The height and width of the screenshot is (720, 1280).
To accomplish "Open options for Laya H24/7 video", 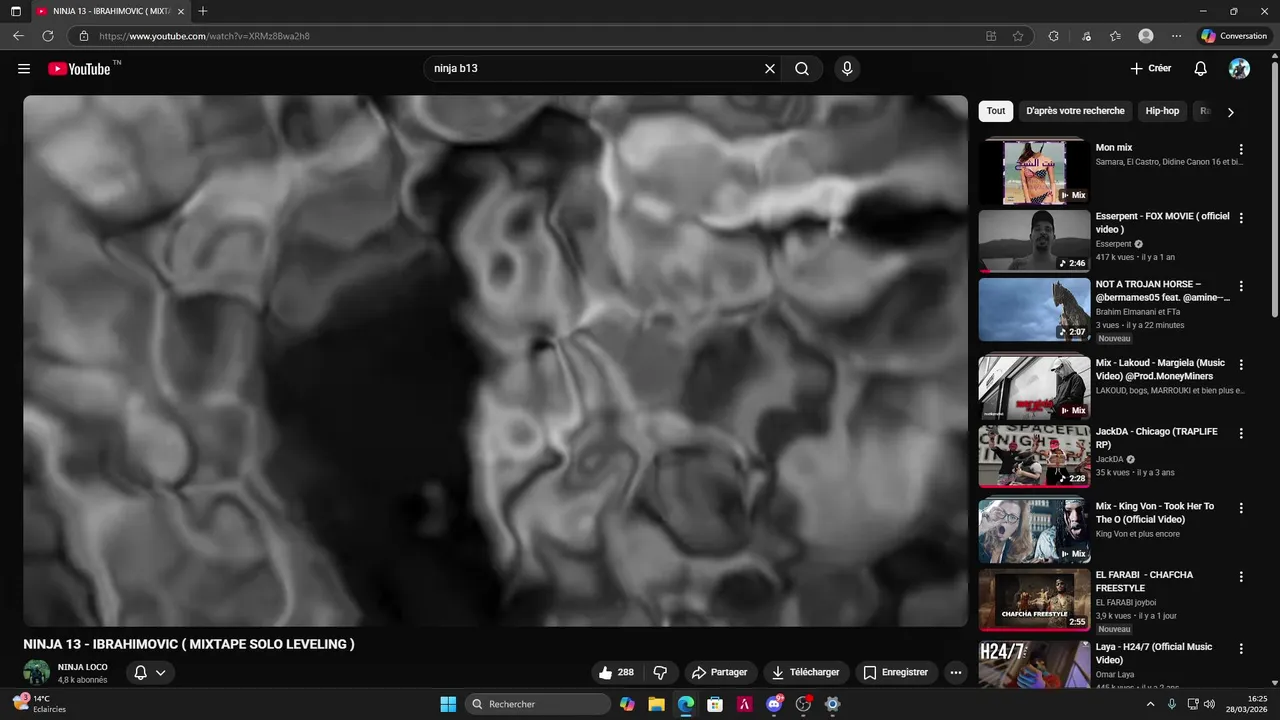I will coord(1241,649).
